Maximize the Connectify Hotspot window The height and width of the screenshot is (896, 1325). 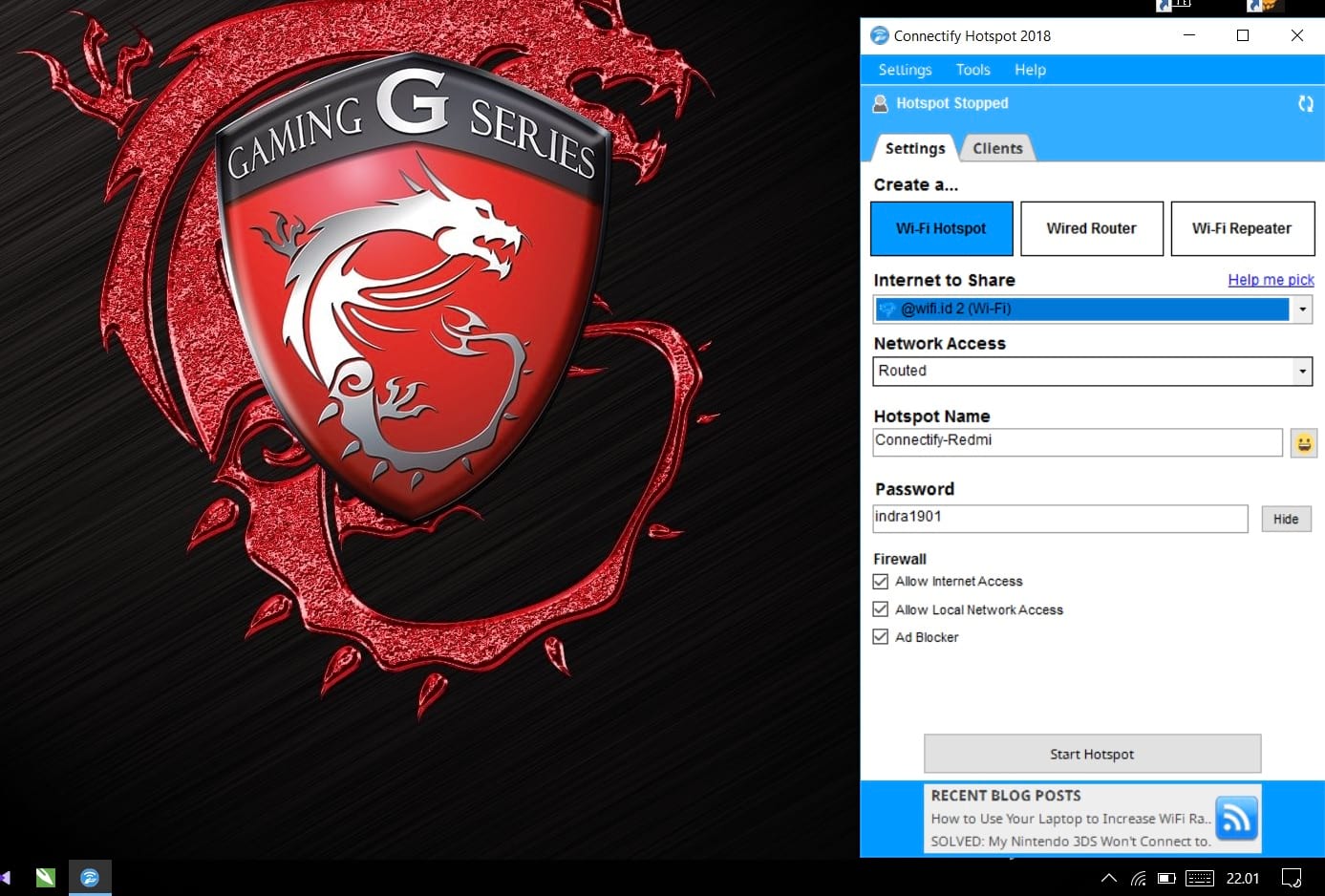1243,35
